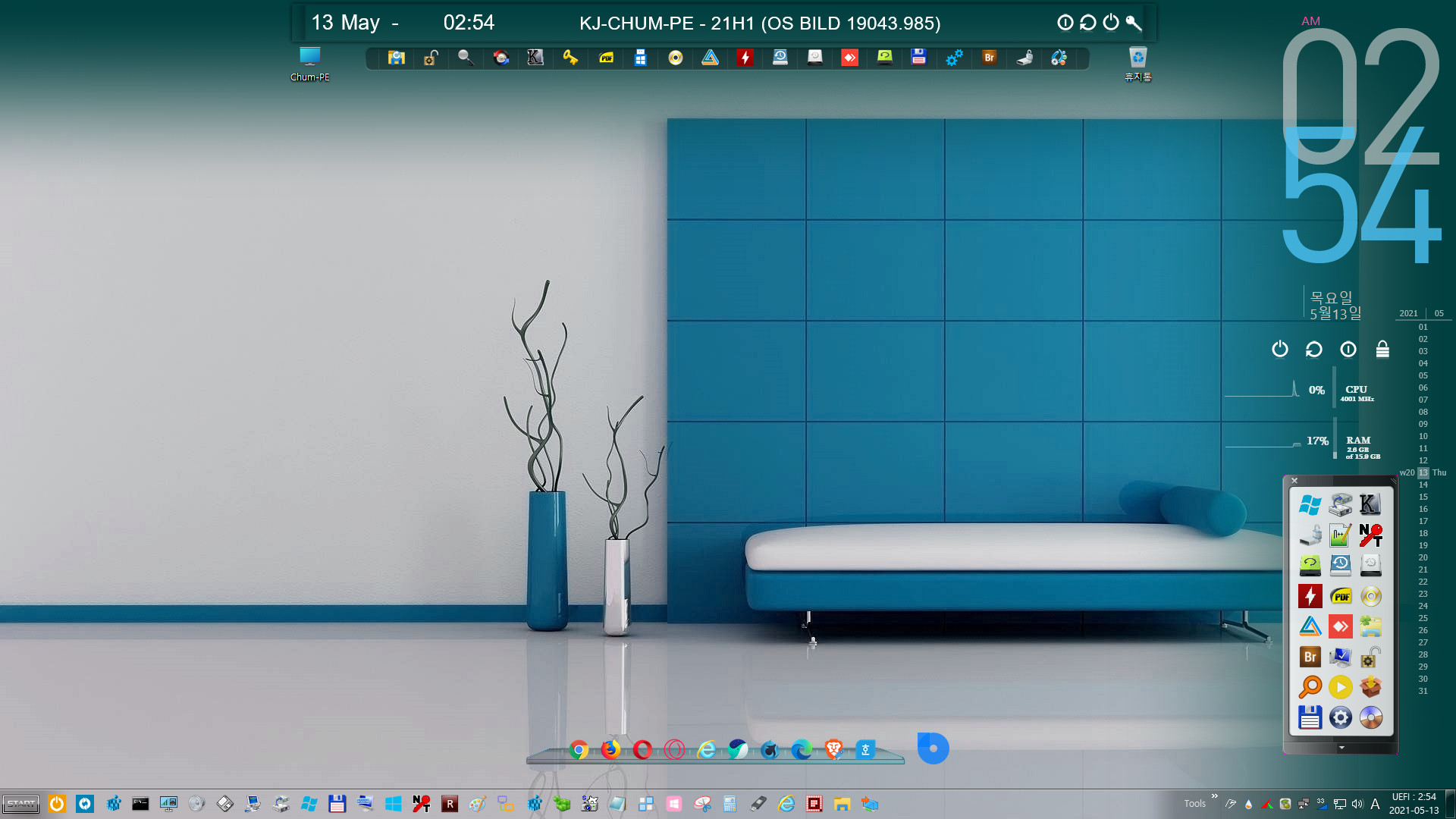This screenshot has width=1456, height=819.
Task: Launch the Notepad++ style editor in the side launcher
Action: (x=1340, y=535)
